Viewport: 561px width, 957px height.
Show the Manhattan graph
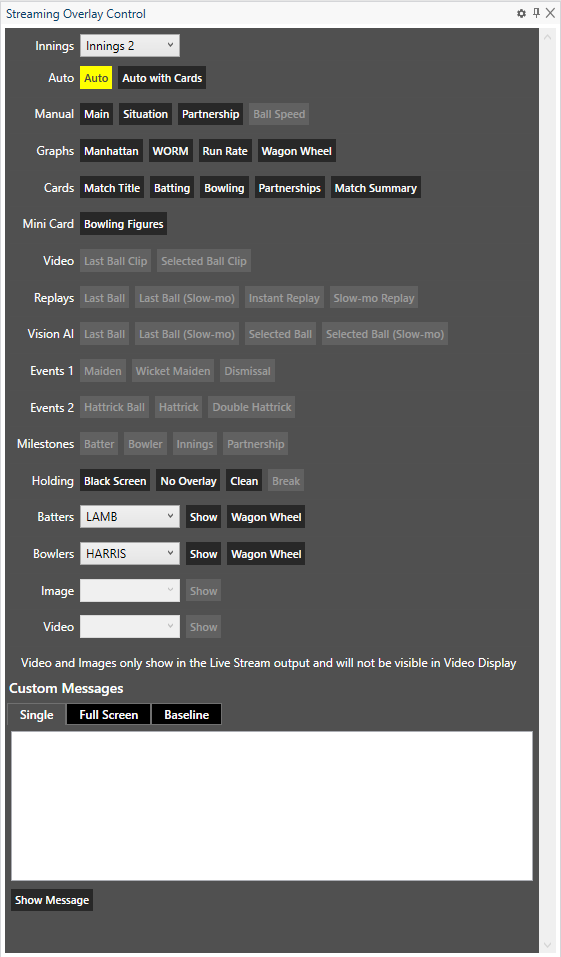[x=111, y=151]
